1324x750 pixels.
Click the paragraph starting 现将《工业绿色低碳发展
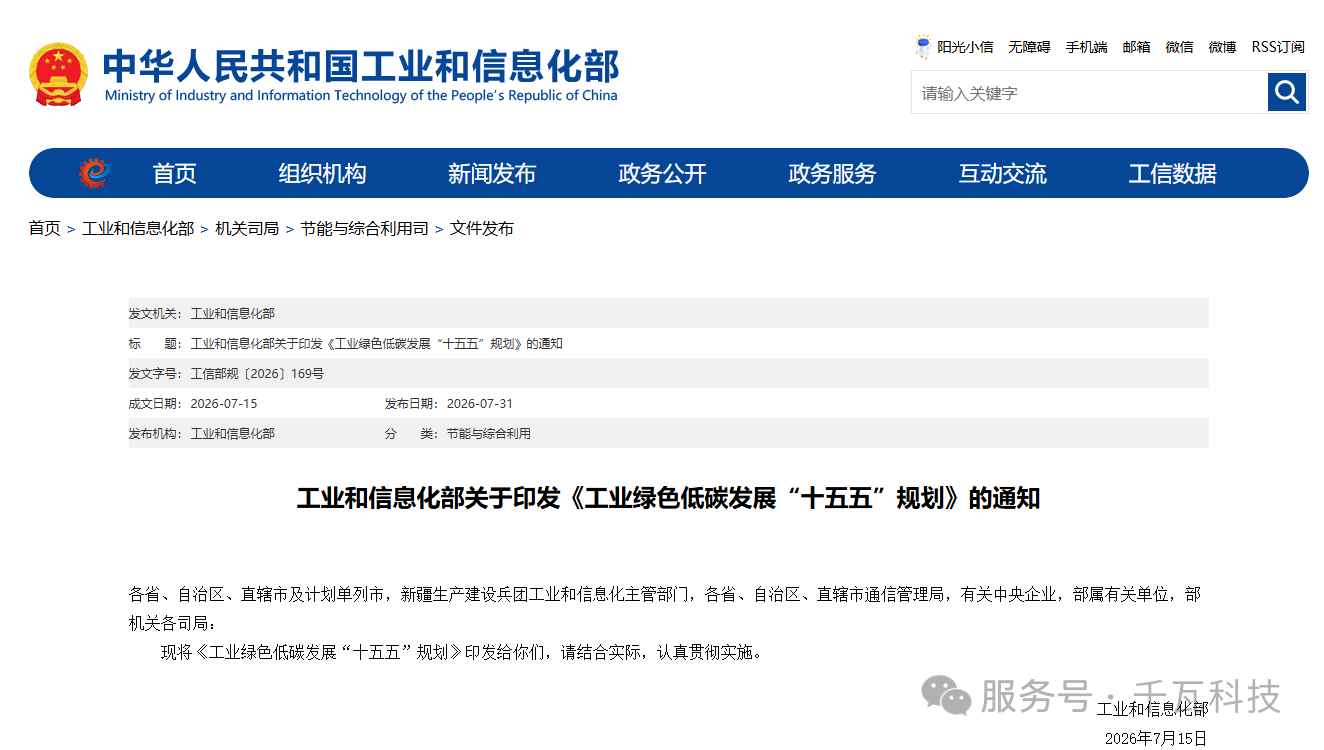[461, 653]
